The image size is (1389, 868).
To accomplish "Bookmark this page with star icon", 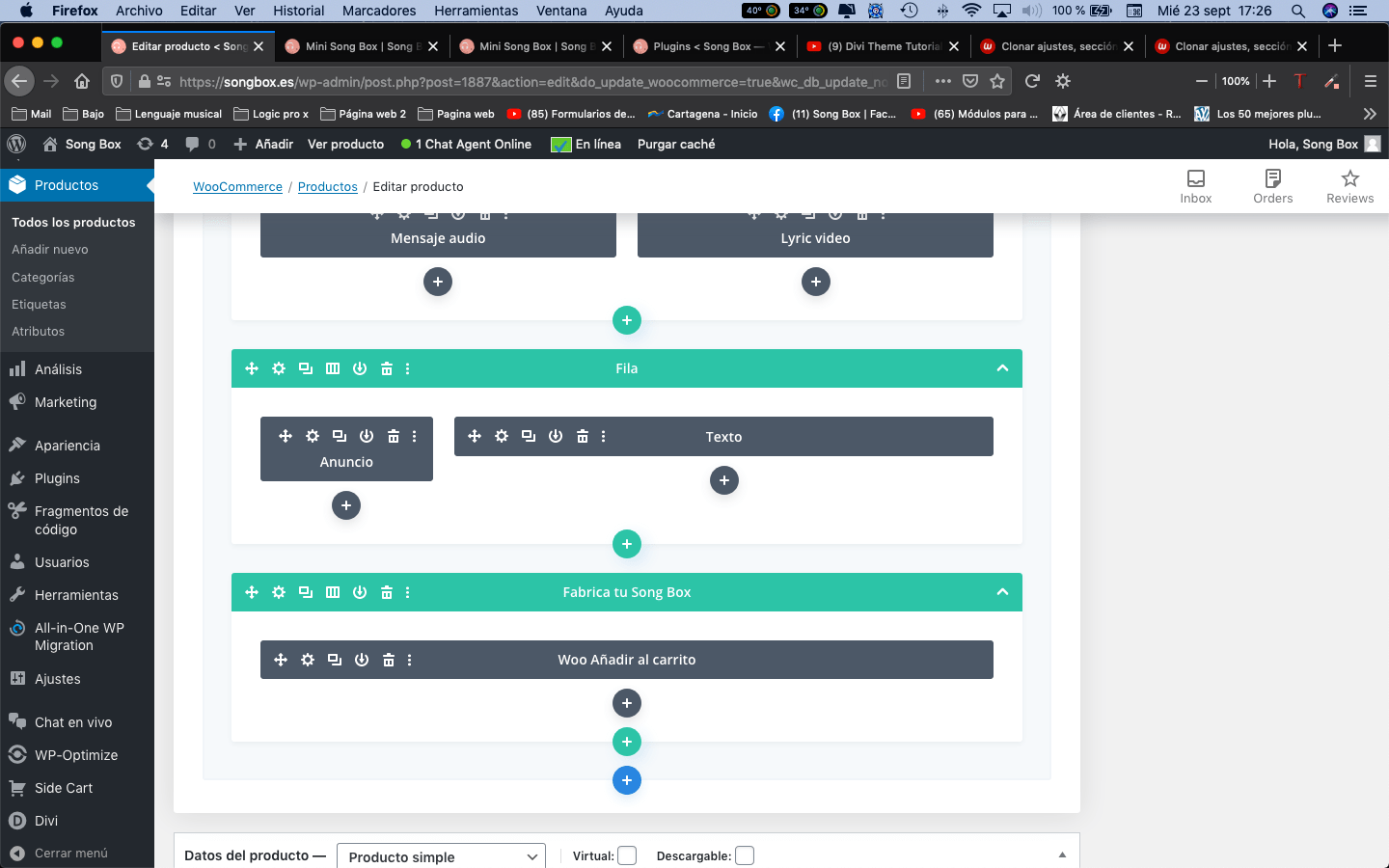I will tap(997, 81).
